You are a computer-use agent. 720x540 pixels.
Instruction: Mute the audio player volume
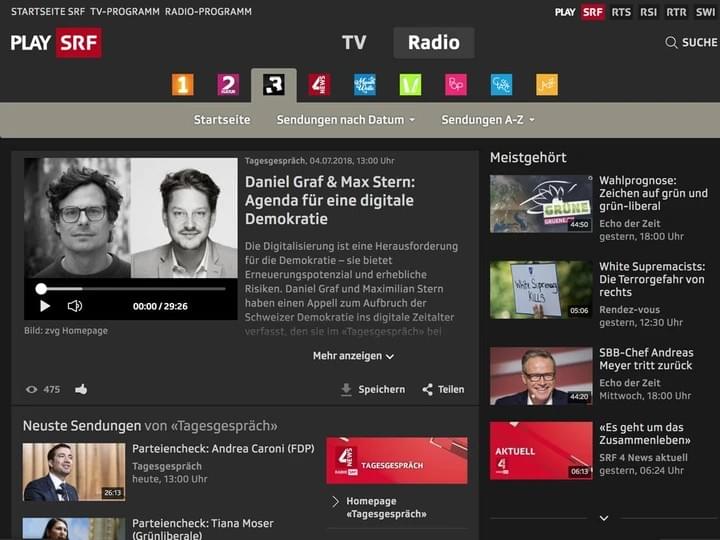[x=75, y=306]
